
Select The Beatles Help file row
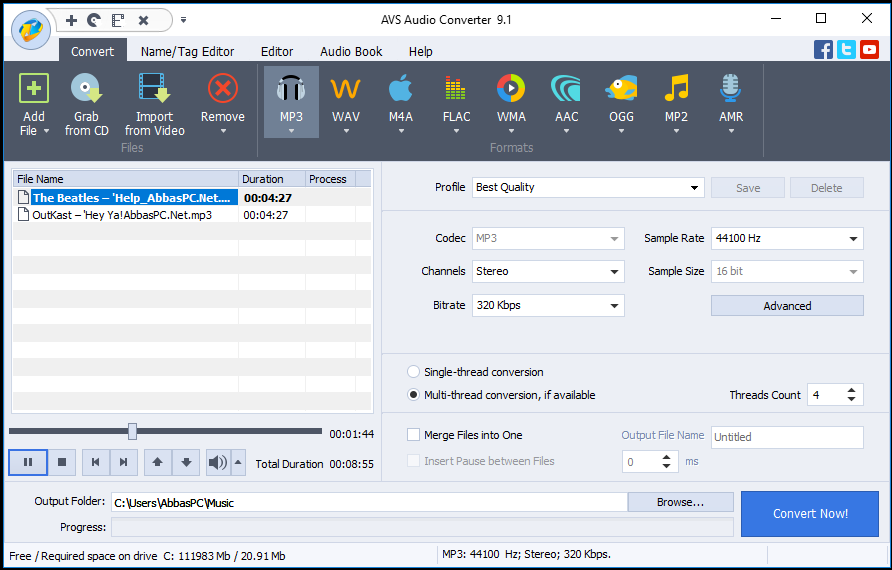[x=192, y=197]
